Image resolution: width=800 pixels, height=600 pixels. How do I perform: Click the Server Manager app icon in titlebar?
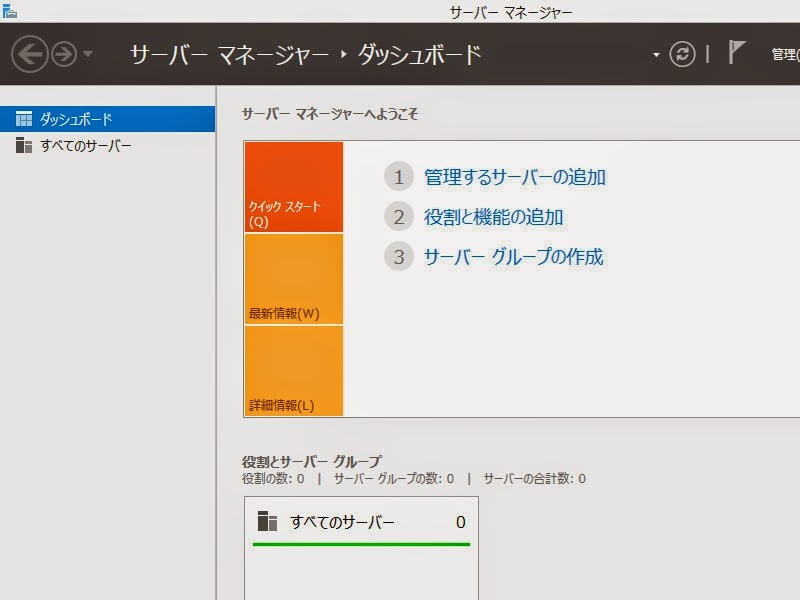(x=9, y=11)
